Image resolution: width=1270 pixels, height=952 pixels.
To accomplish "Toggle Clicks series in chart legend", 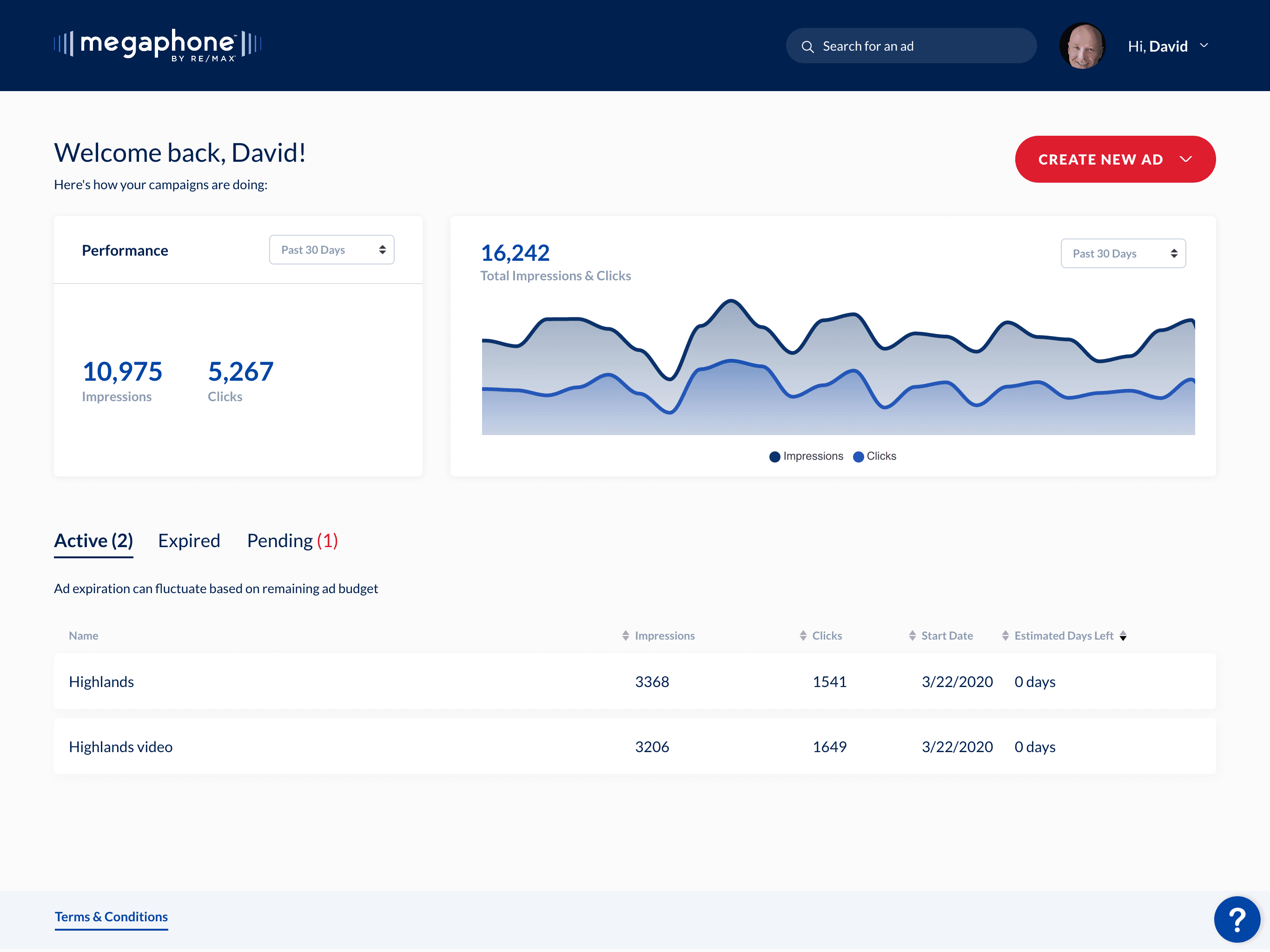I will pyautogui.click(x=874, y=456).
